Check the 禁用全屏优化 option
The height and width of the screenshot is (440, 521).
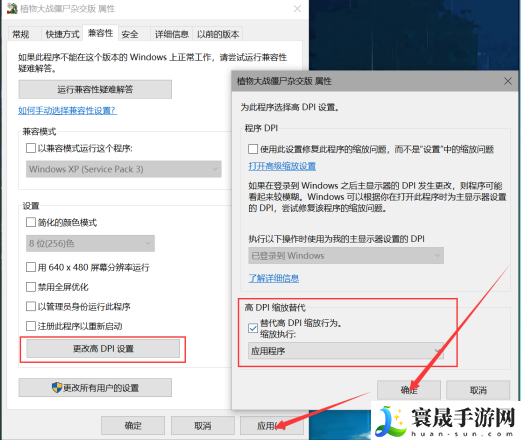[31, 287]
